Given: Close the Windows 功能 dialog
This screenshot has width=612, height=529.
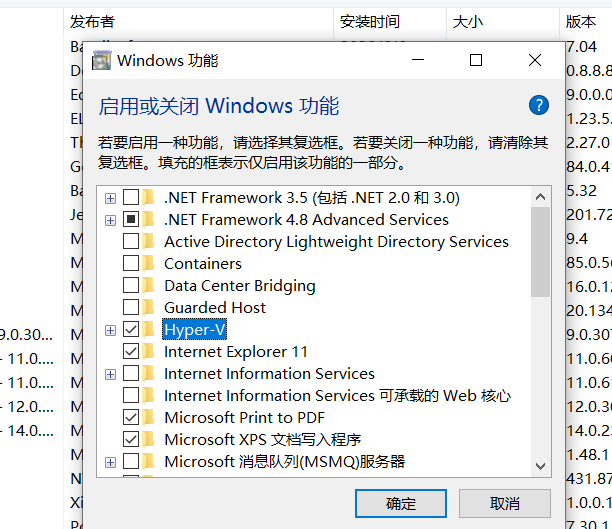Looking at the screenshot, I should 535,60.
